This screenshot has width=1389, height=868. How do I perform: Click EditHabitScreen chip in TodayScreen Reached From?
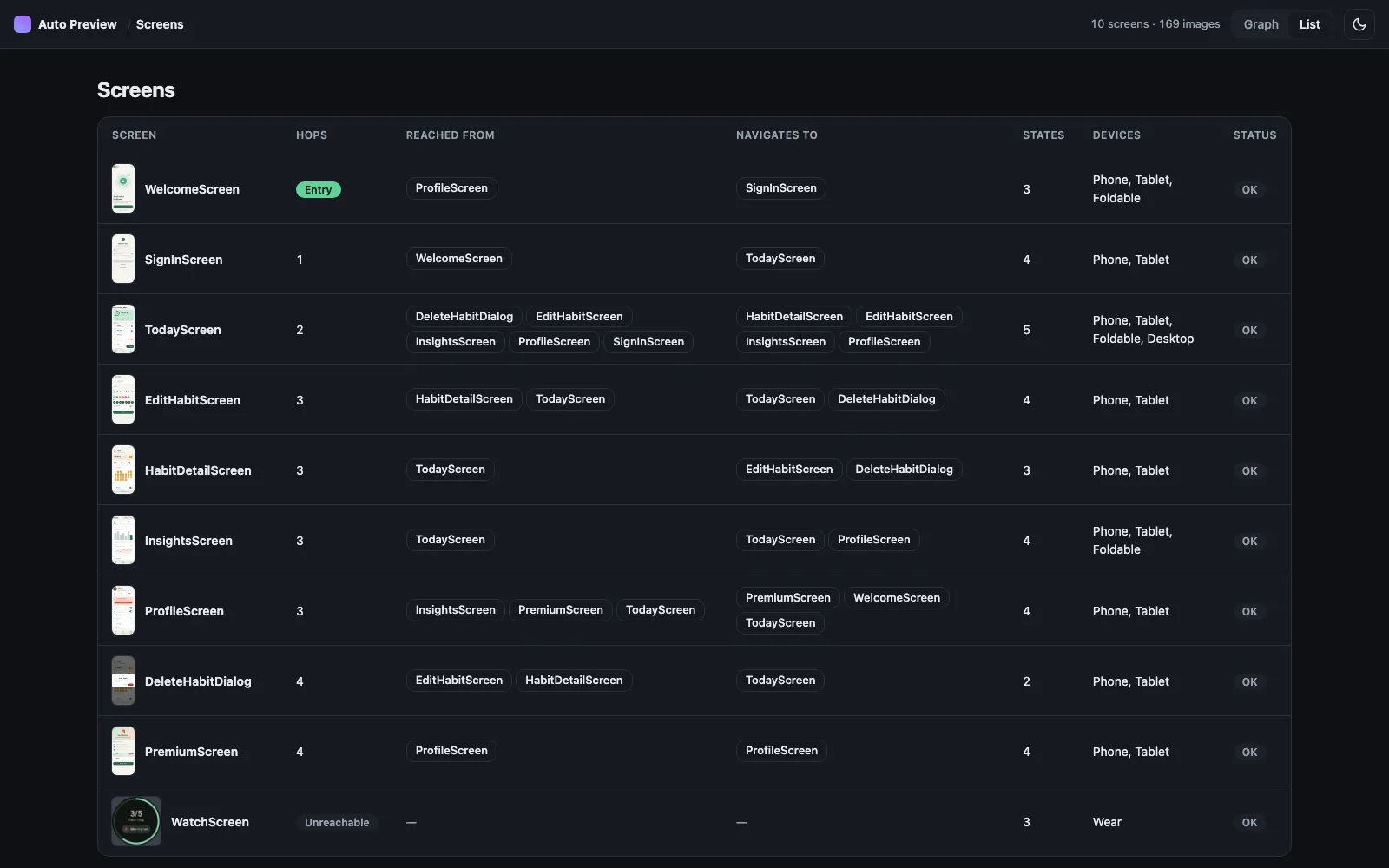(x=579, y=317)
